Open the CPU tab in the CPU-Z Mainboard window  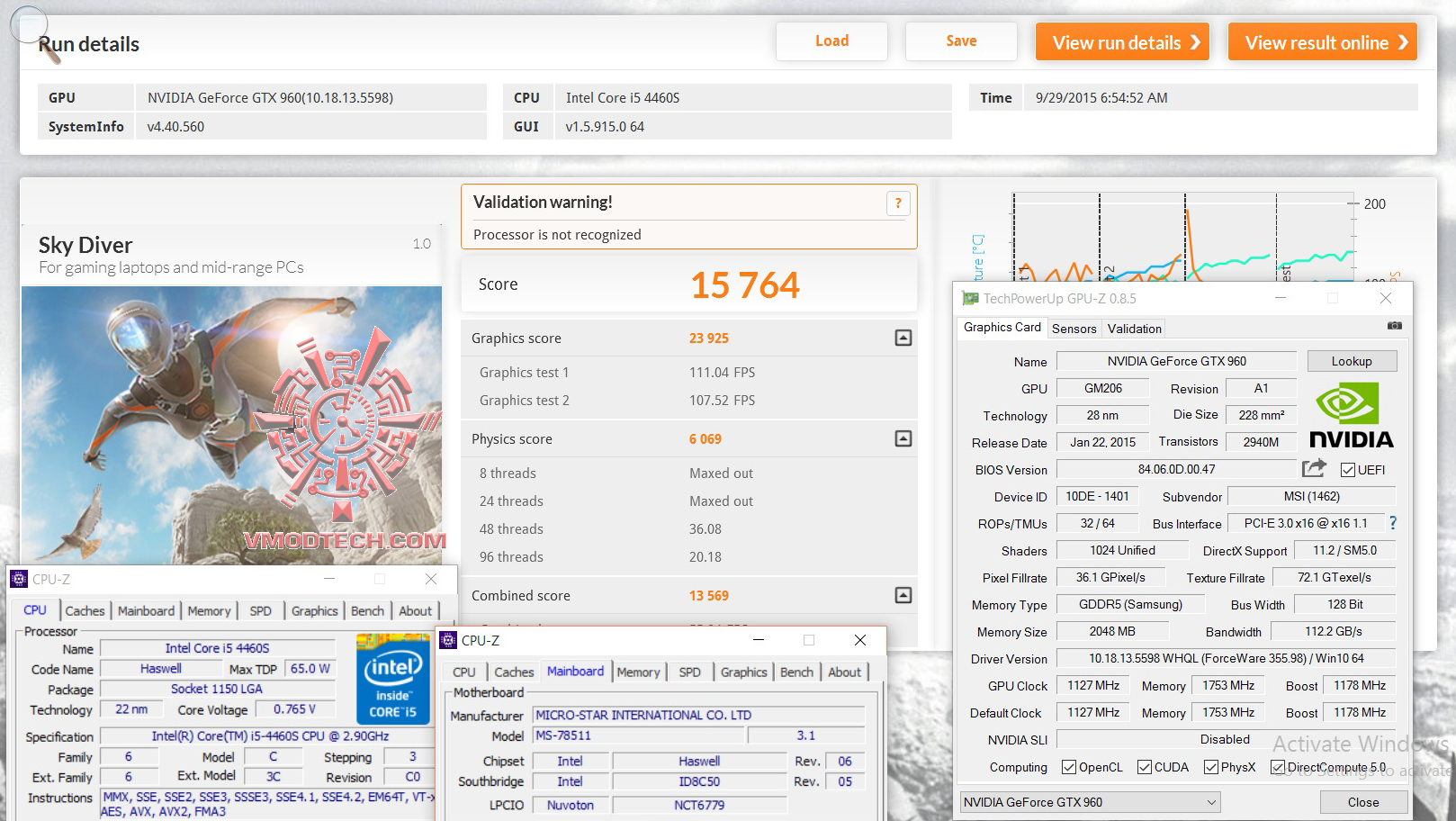click(x=464, y=672)
